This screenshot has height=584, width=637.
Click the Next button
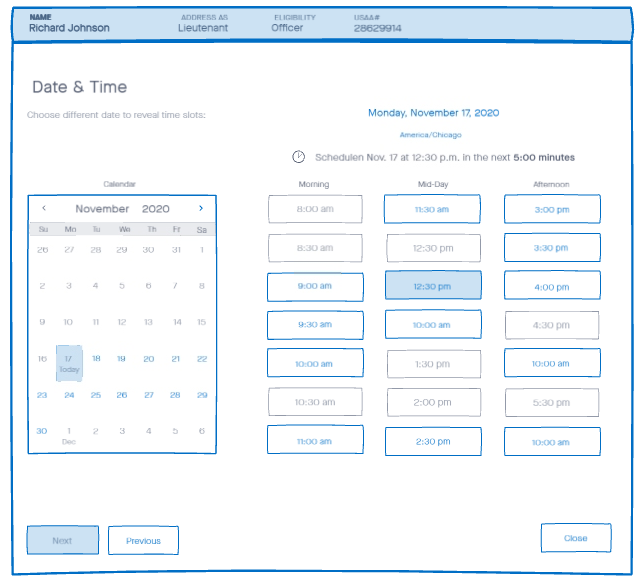(x=63, y=540)
